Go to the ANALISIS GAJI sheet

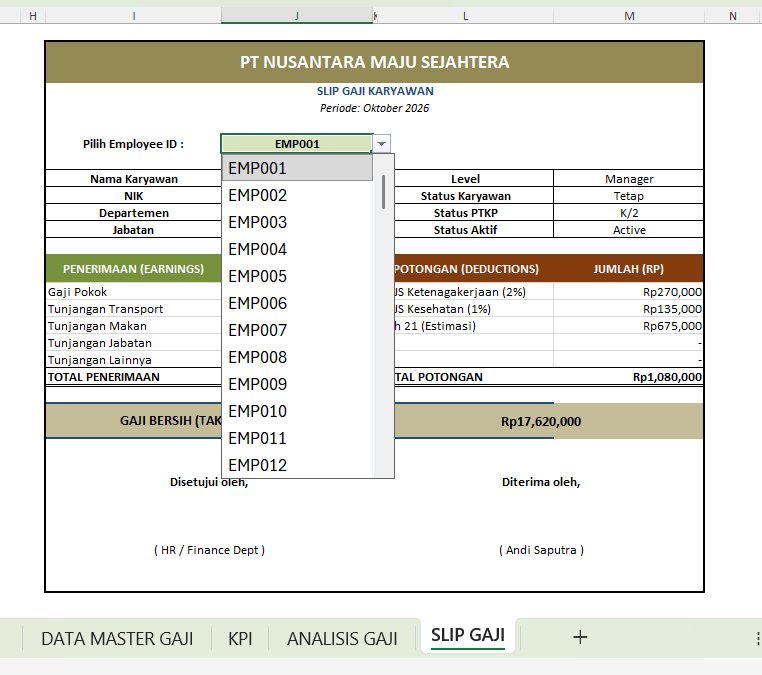coord(342,639)
